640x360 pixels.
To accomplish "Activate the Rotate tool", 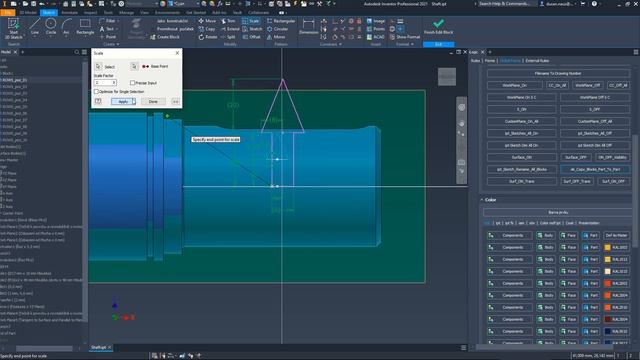I will coord(208,37).
